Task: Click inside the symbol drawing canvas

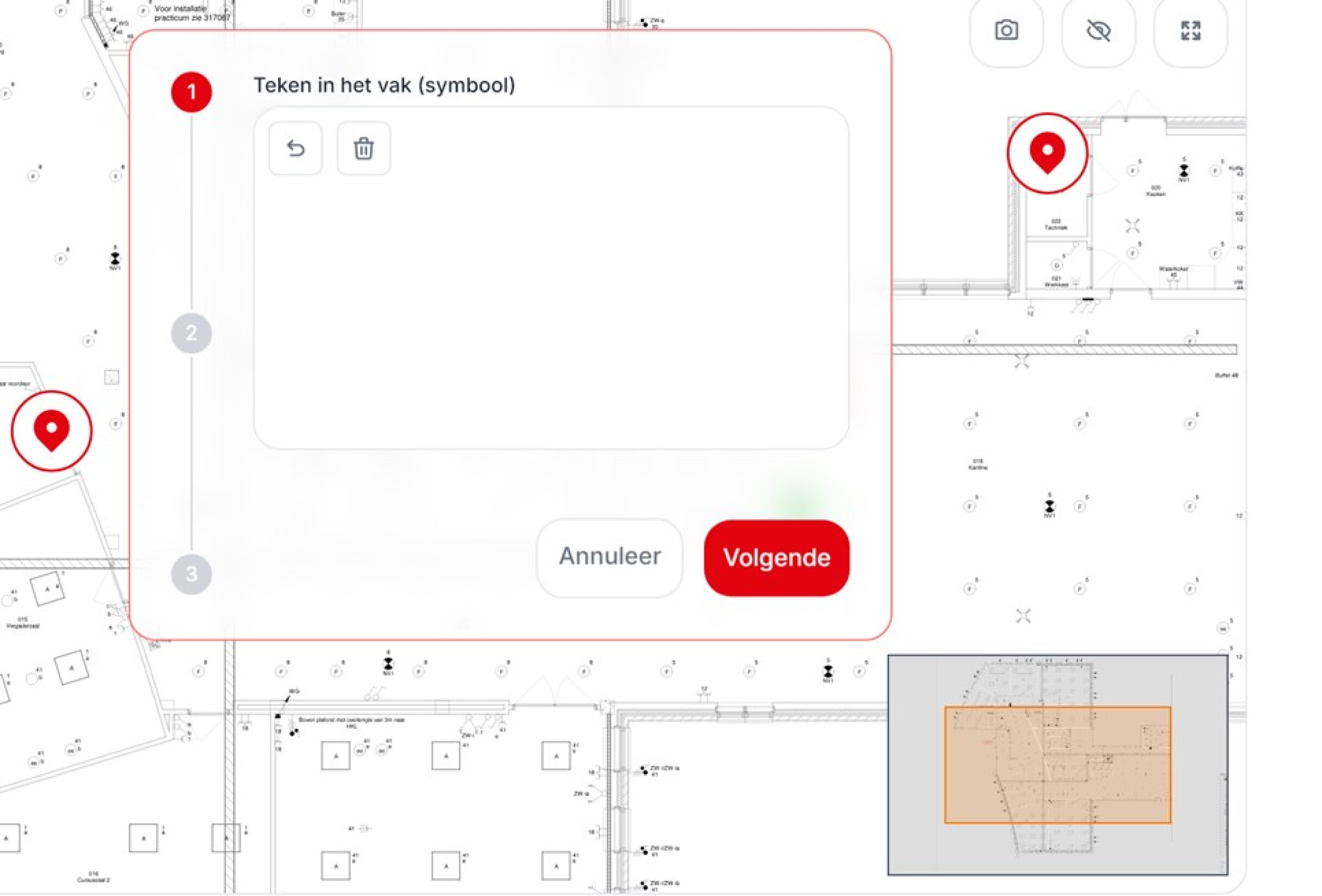Action: pyautogui.click(x=551, y=307)
